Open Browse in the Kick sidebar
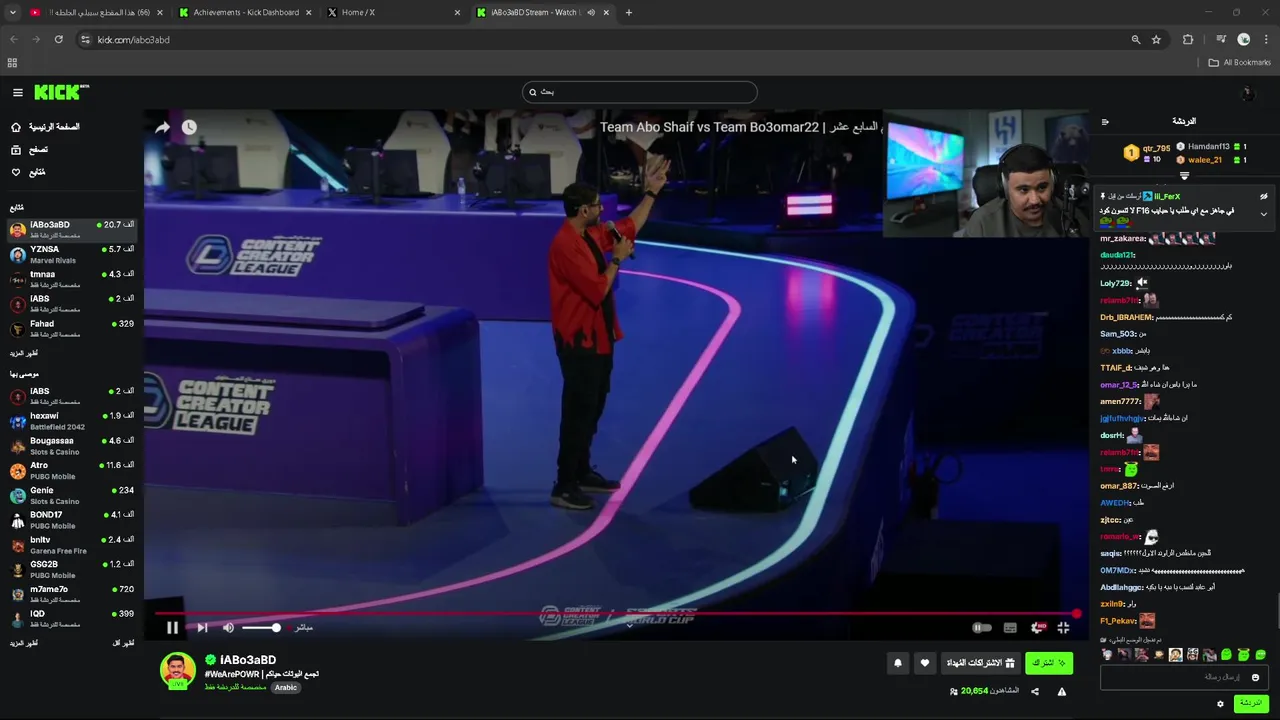 click(x=30, y=150)
